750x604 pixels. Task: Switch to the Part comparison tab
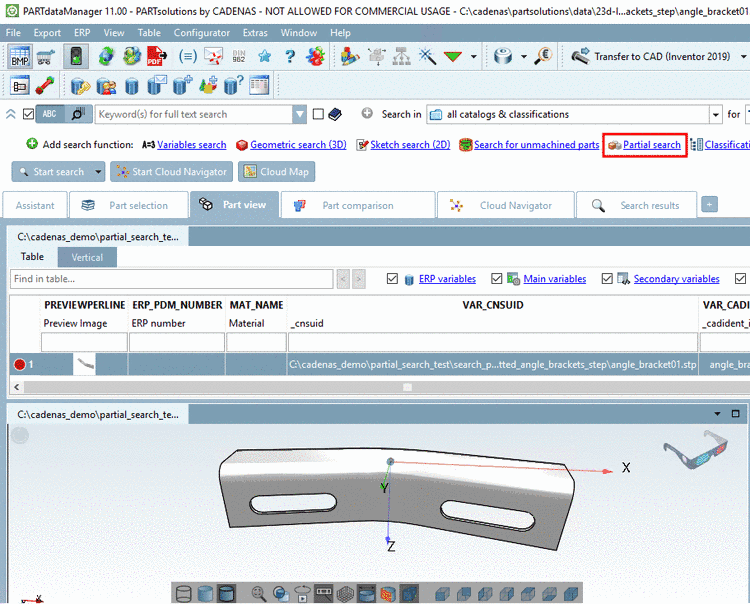(358, 205)
